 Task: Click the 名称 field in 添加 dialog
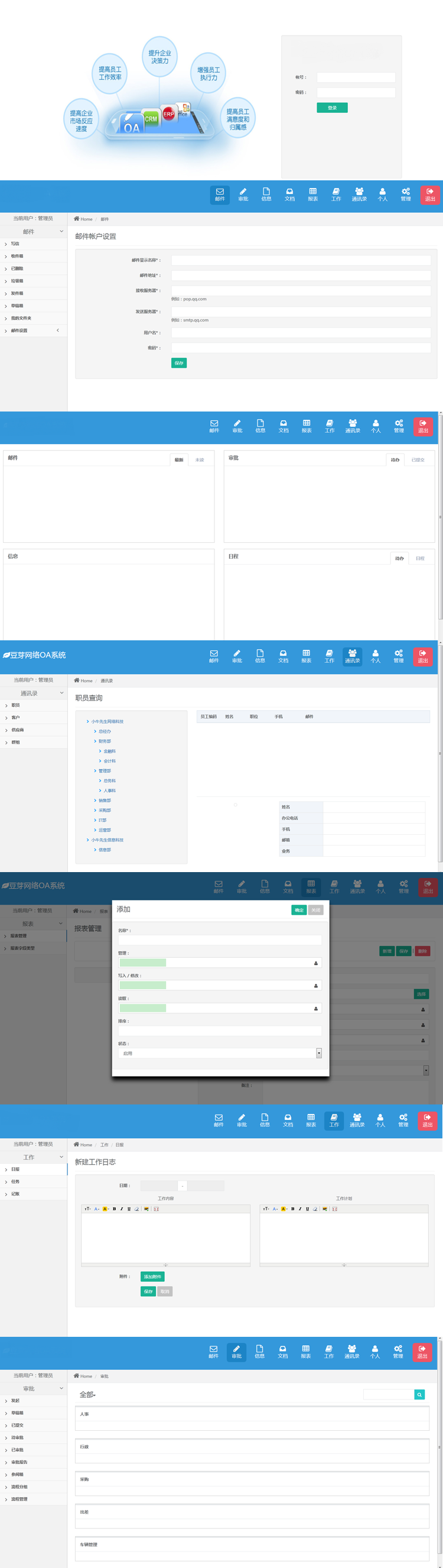coord(220,940)
